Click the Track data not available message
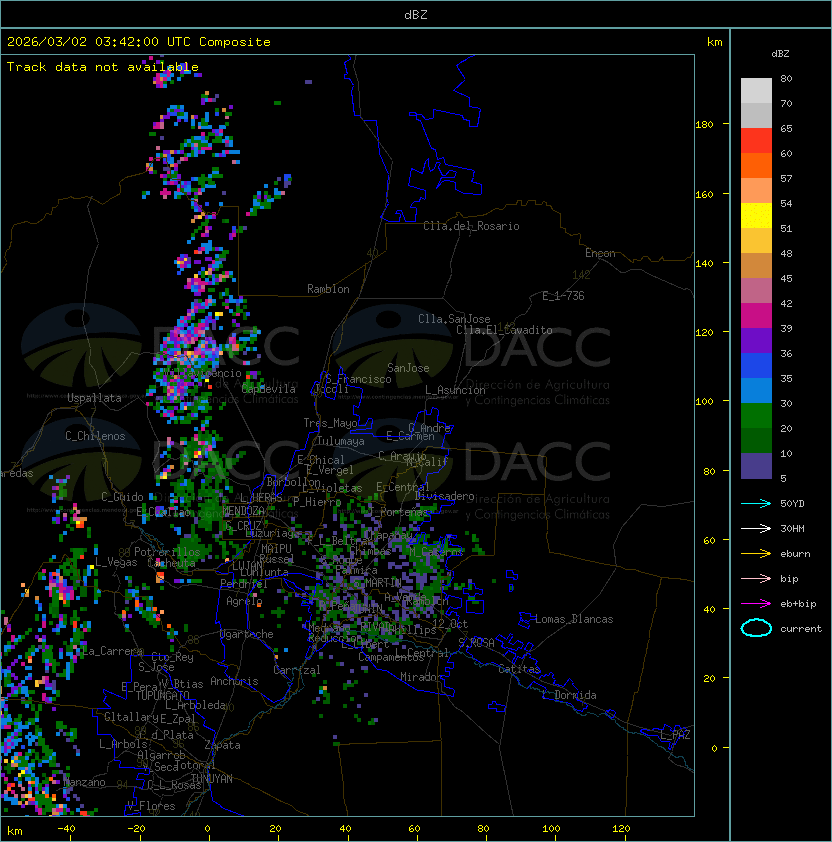Viewport: 832px width, 842px height. click(103, 67)
